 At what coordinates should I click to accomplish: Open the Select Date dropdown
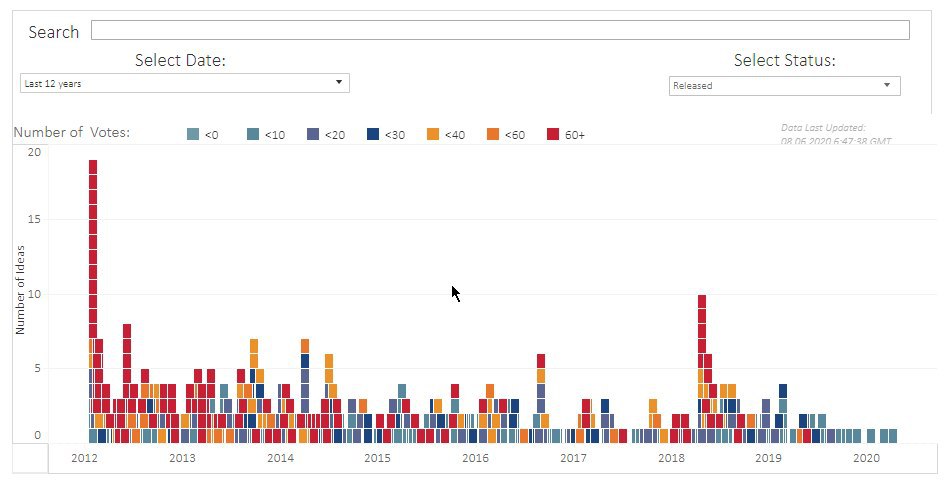185,83
